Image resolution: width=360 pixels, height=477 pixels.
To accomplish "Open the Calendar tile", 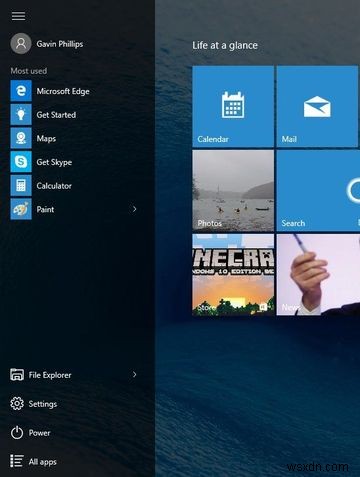I will click(x=233, y=106).
